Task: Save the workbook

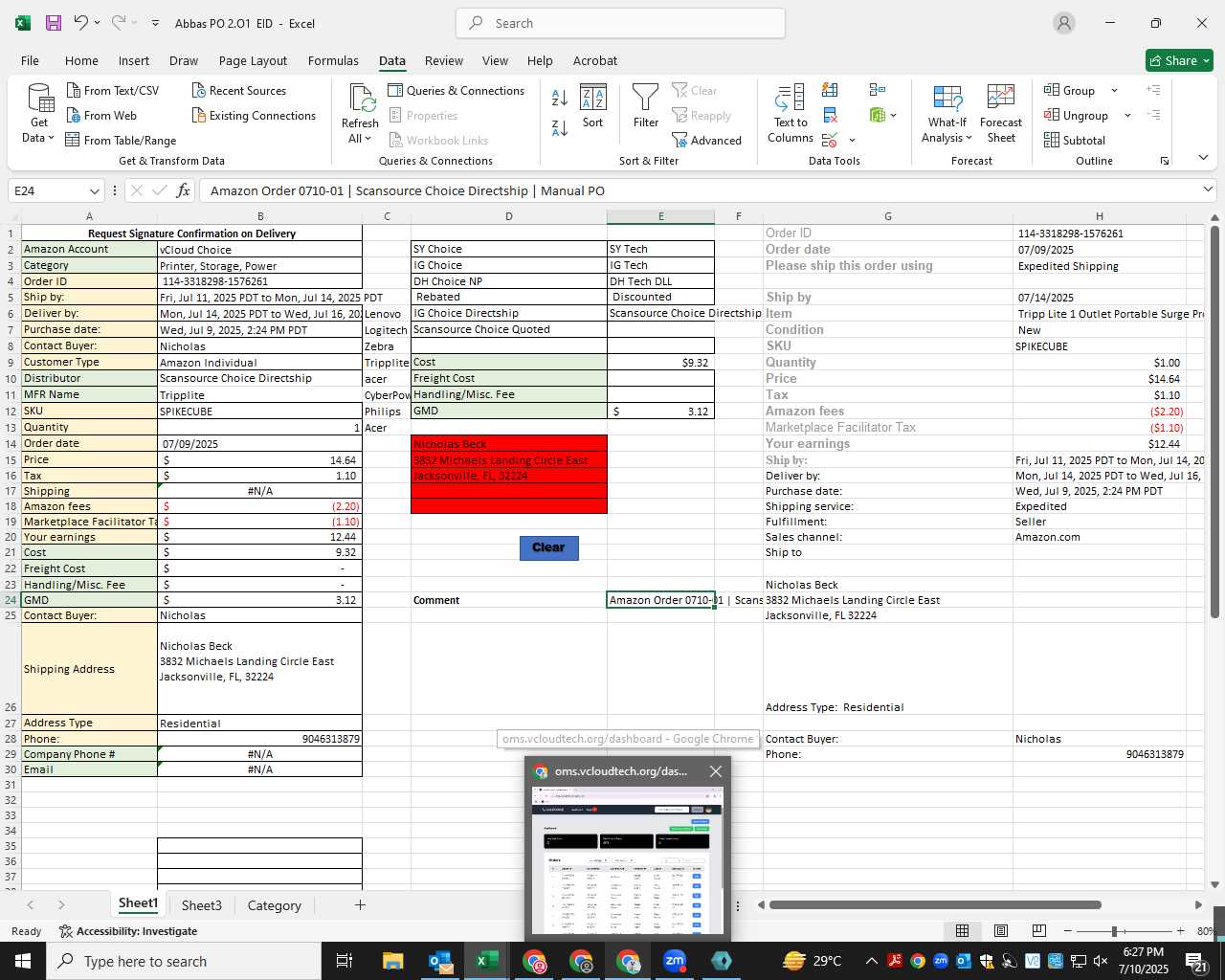Action: pos(53,23)
